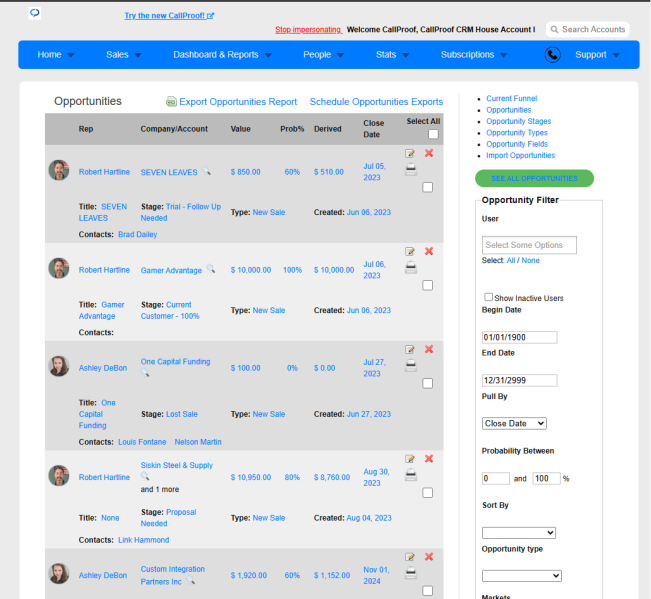Click the Export Opportunities Report excel icon
Screen dimensions: 651x599
171,102
